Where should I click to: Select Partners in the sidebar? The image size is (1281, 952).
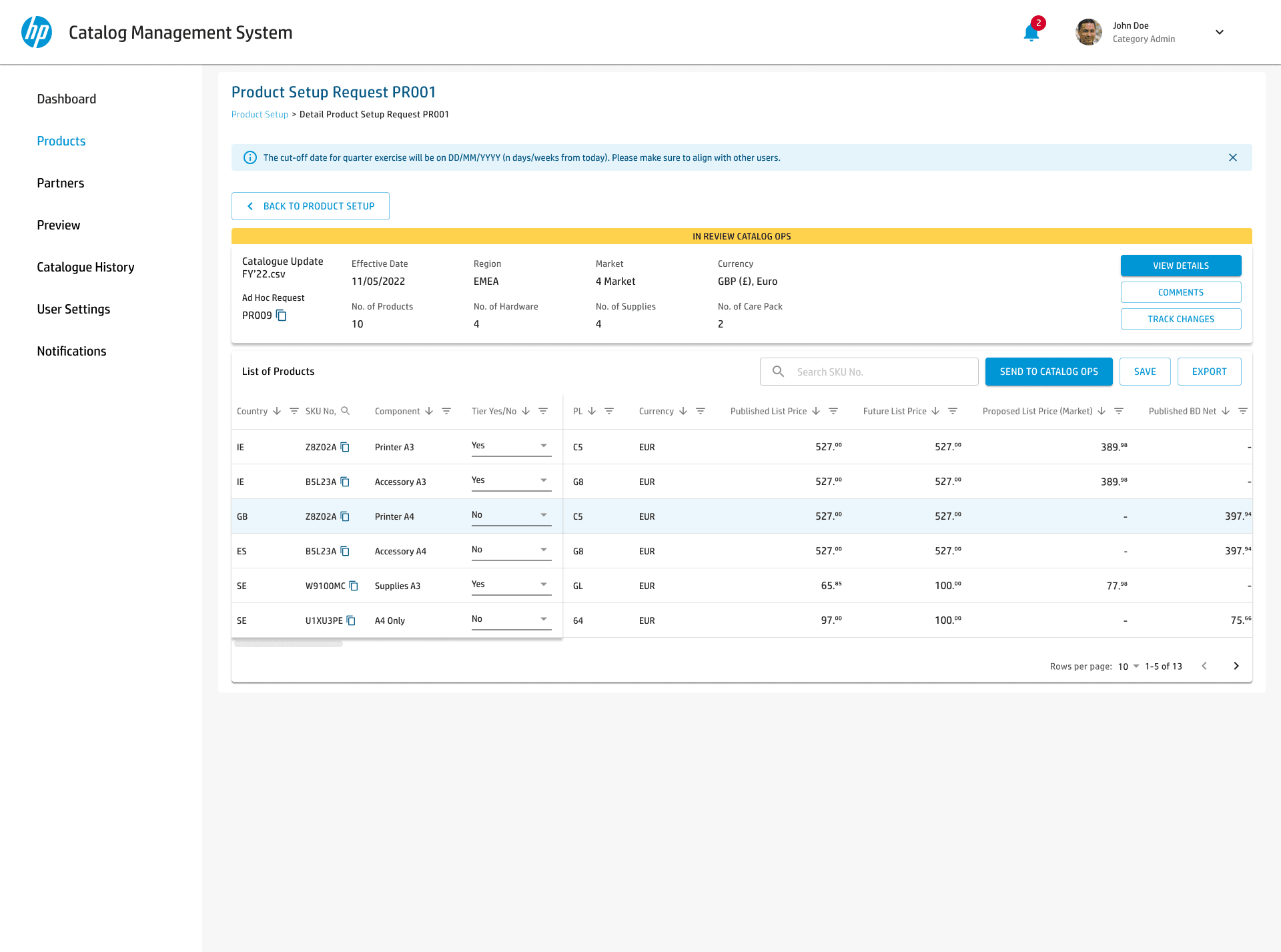(61, 183)
